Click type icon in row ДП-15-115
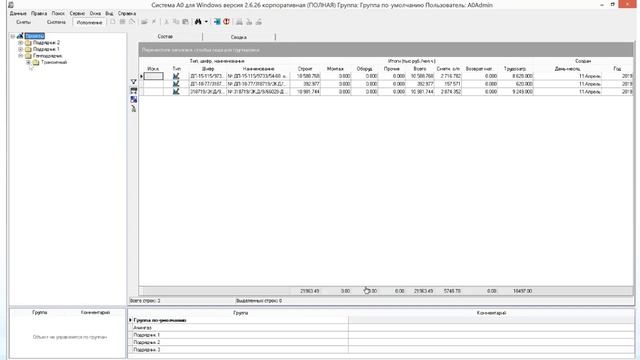Screen dimensions: 640x360 (x=176, y=76)
